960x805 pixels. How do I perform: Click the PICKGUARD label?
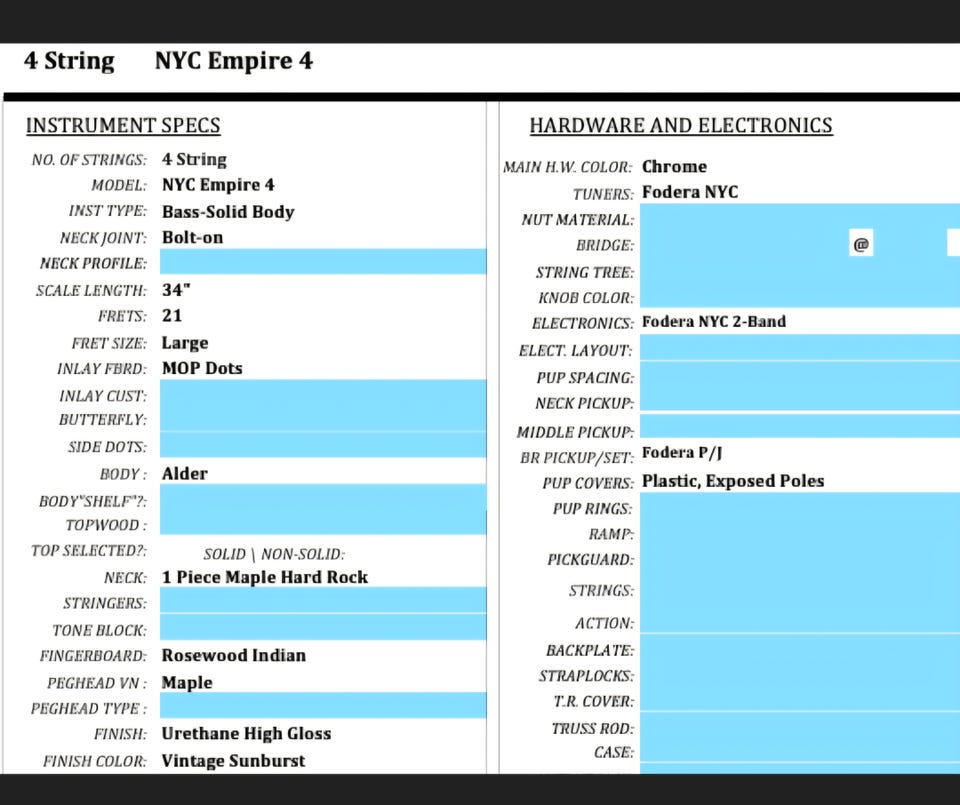coord(591,560)
